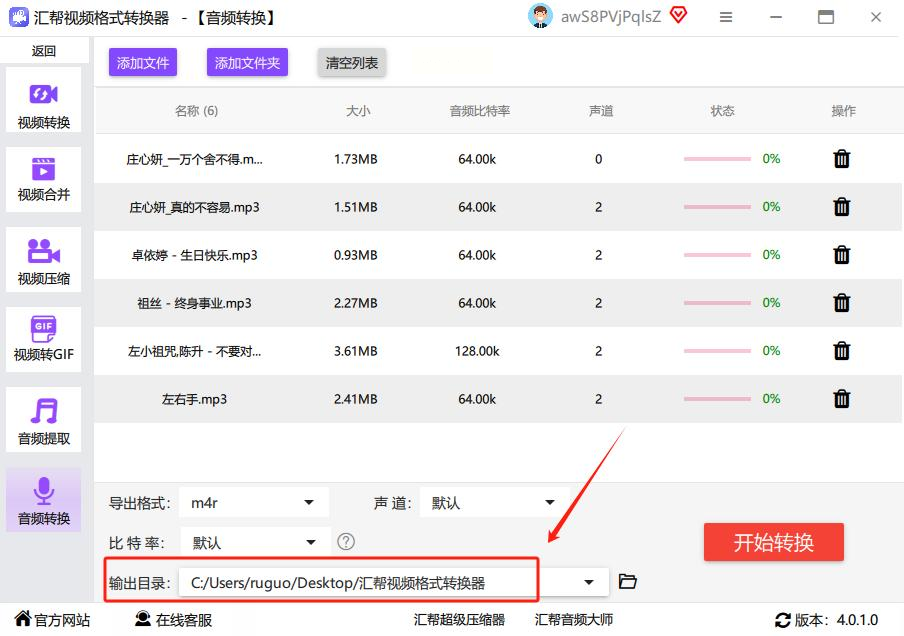Open the 视频合并 video merge module
The image size is (904, 636).
43,178
